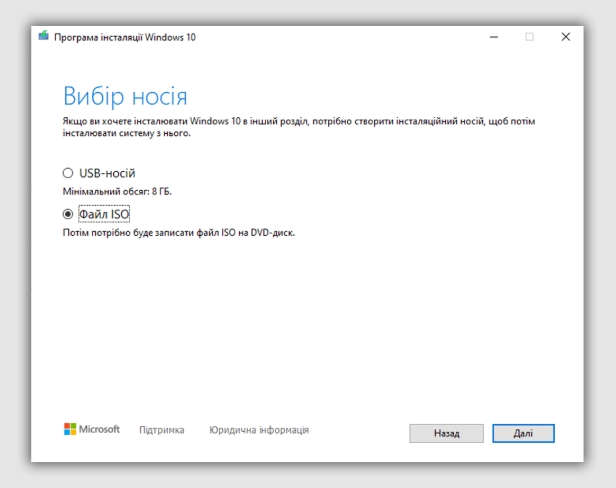The height and width of the screenshot is (488, 616).
Task: Go back with the Назад button
Action: [446, 433]
